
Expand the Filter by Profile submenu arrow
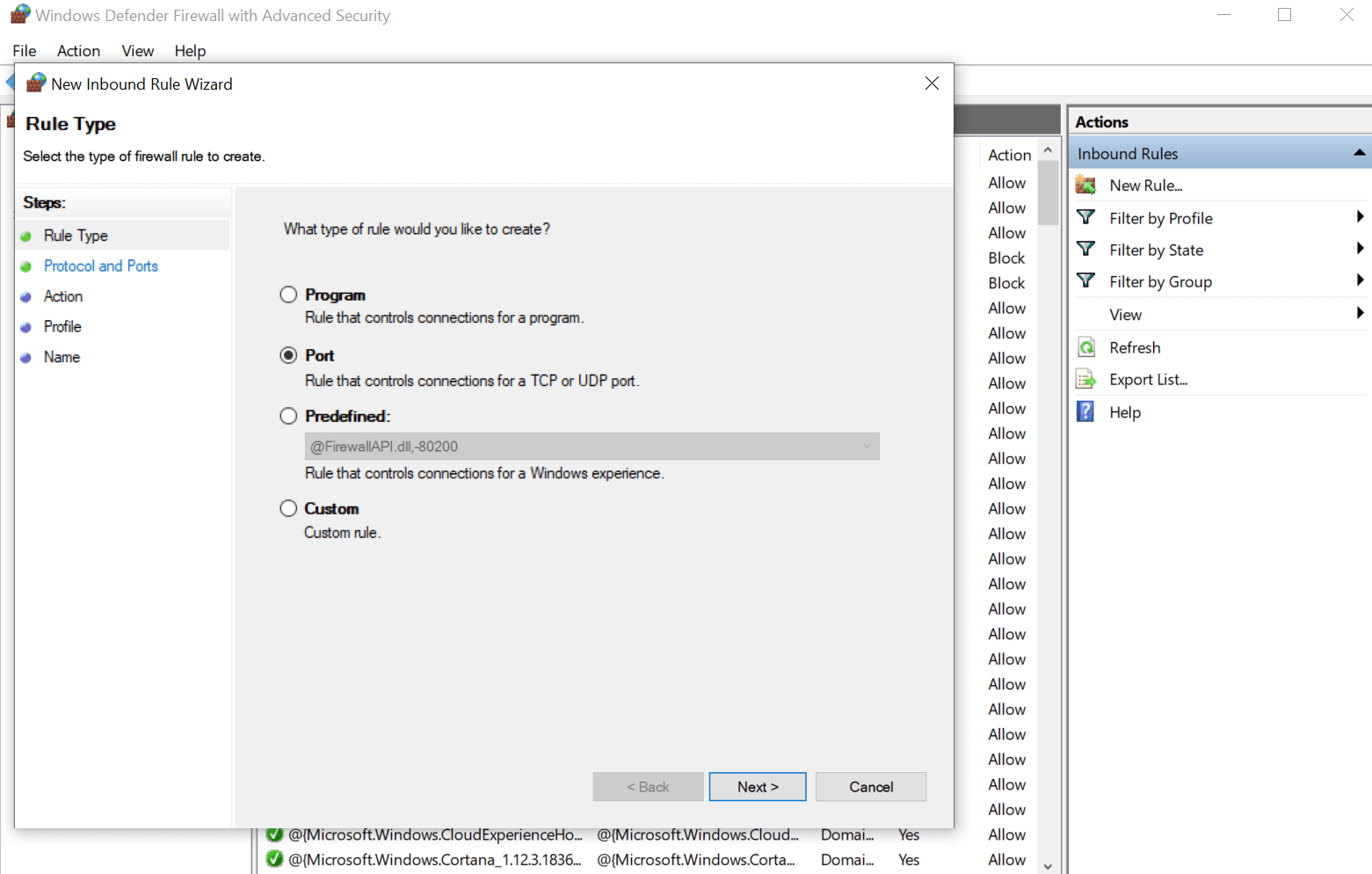click(x=1359, y=217)
